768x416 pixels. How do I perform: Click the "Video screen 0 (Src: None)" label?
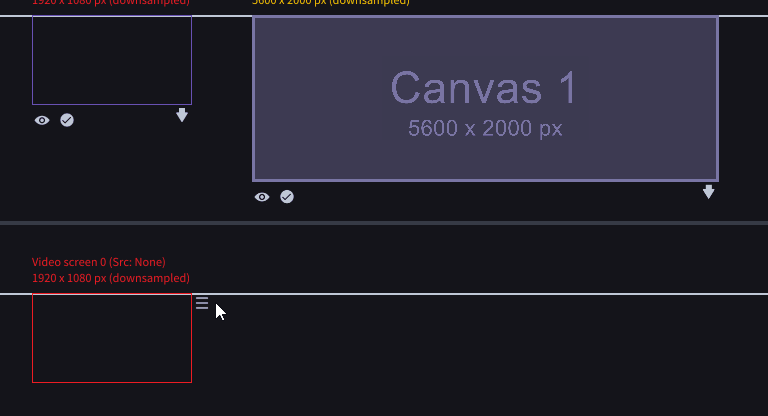click(x=99, y=262)
